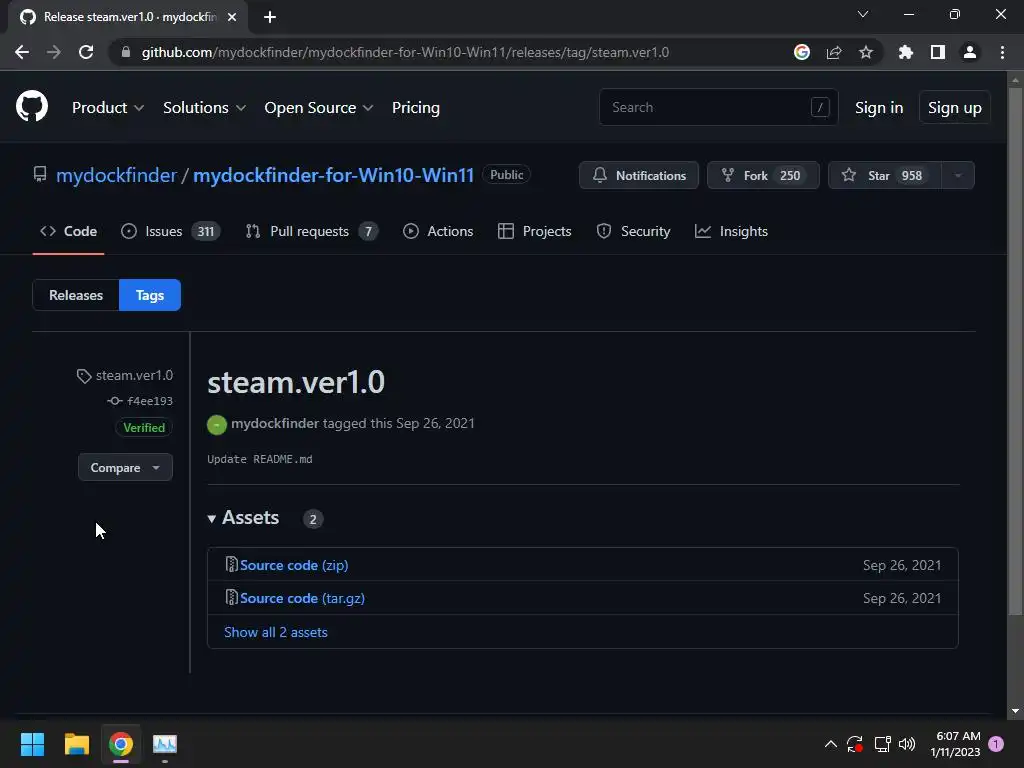Open the Security tab
This screenshot has width=1024, height=768.
[x=633, y=231]
